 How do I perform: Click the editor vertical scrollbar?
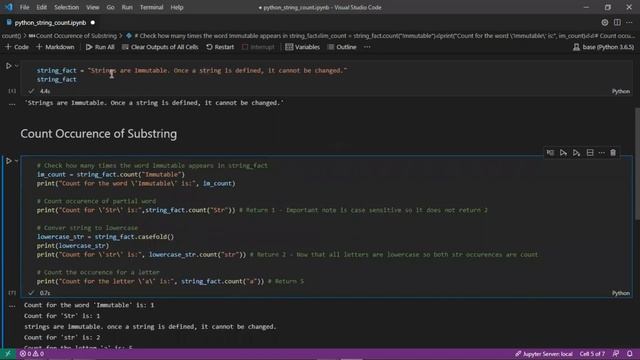(x=637, y=163)
